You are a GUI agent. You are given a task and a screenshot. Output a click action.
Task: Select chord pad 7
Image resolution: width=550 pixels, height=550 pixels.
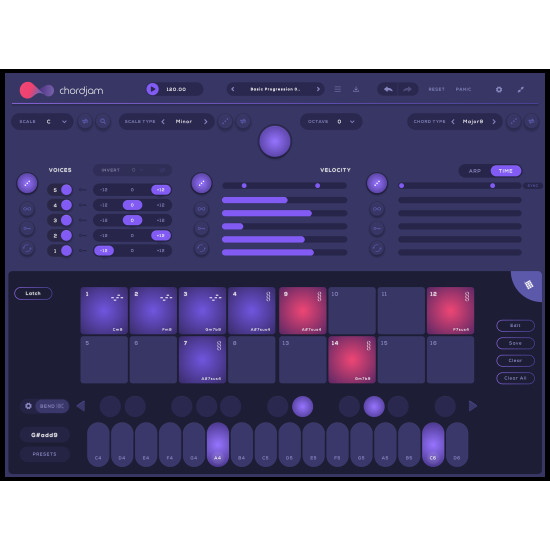tap(202, 360)
